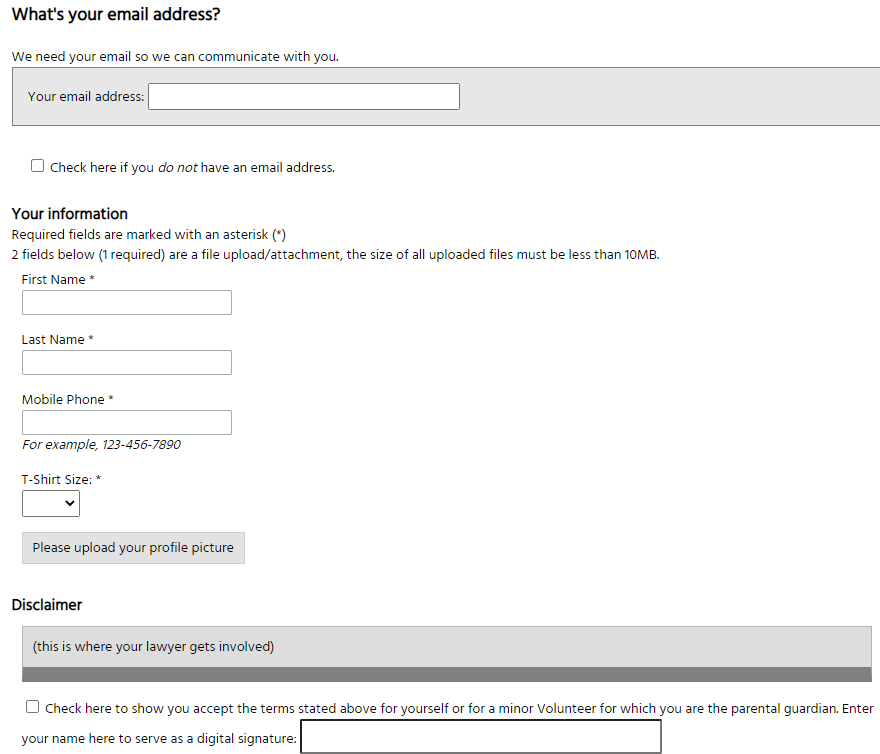Click into the Mobile Phone field
The height and width of the screenshot is (754, 880).
[x=127, y=423]
